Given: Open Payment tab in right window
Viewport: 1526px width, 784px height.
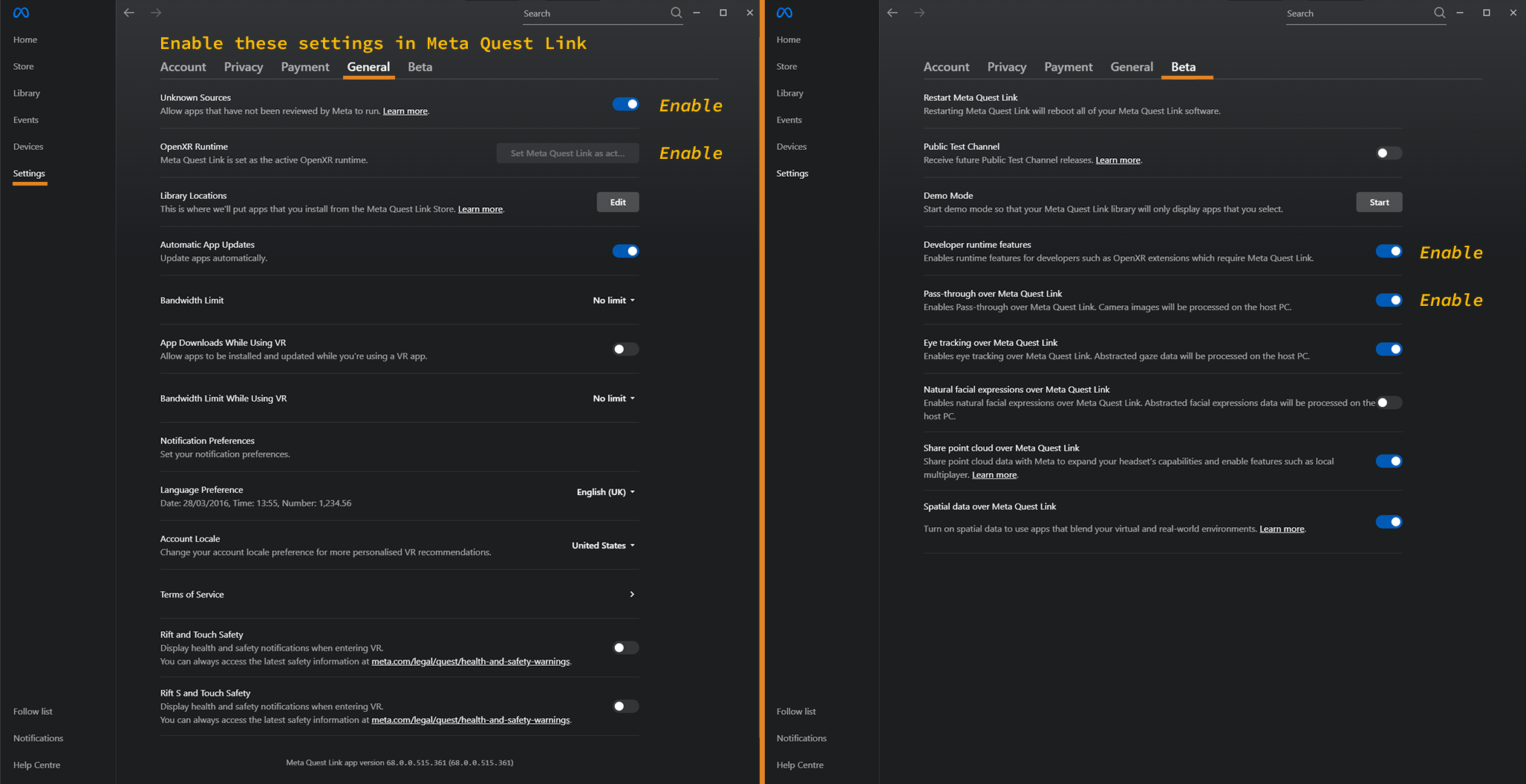Looking at the screenshot, I should [1069, 67].
